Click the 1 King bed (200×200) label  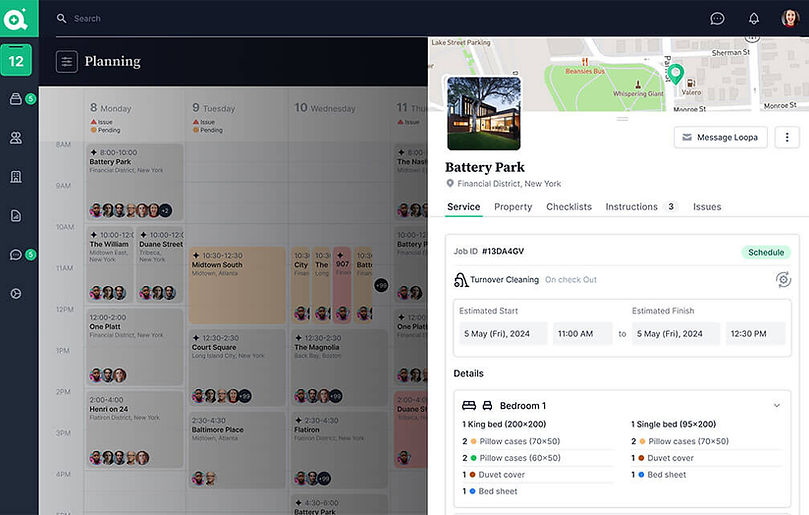tap(504, 424)
